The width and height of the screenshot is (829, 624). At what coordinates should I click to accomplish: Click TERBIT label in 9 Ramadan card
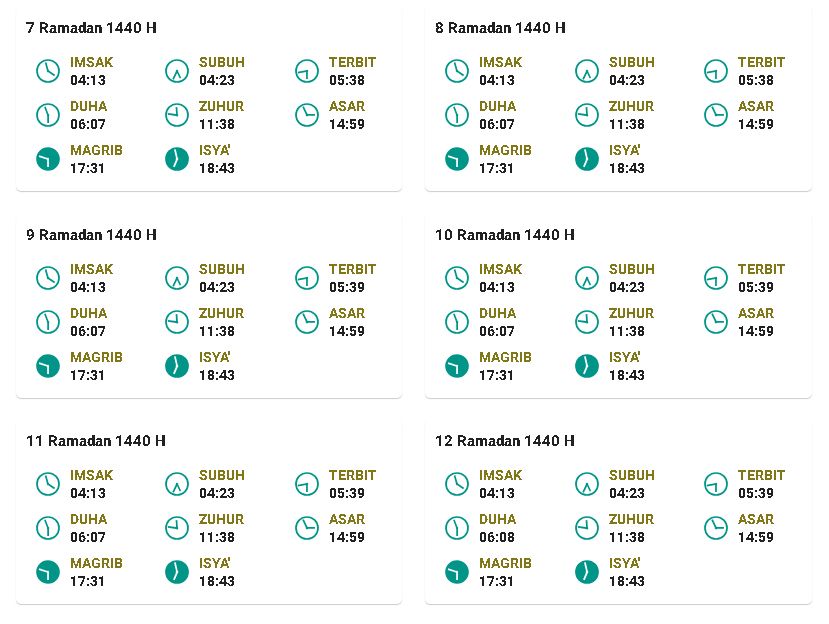click(352, 269)
